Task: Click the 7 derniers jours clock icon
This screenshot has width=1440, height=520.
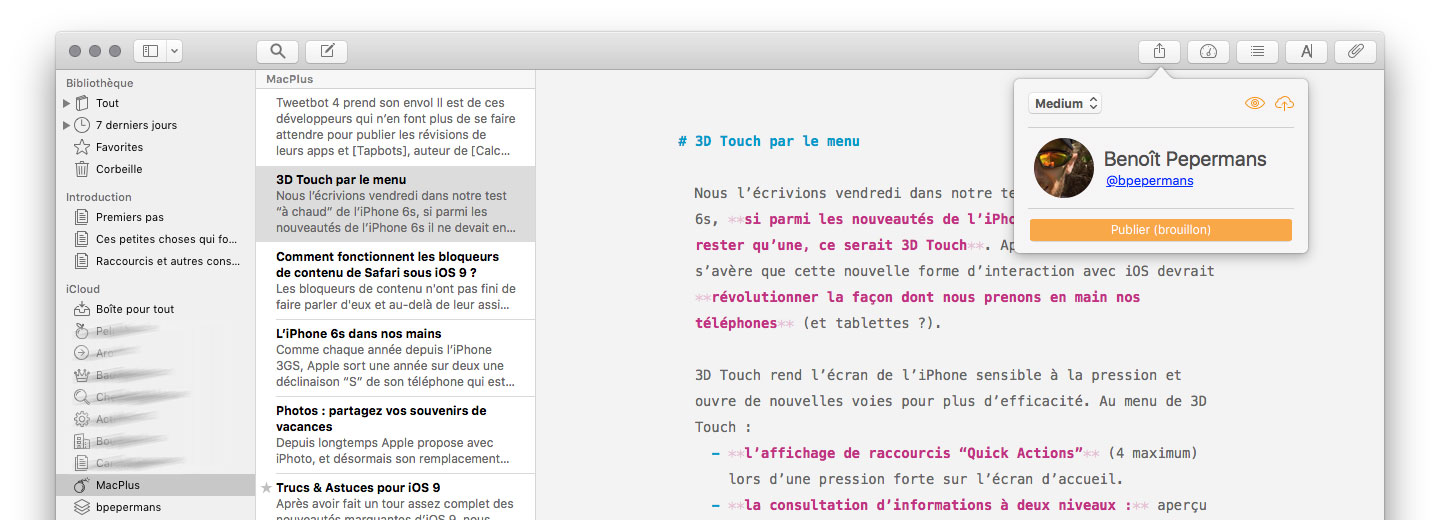Action: pos(82,125)
